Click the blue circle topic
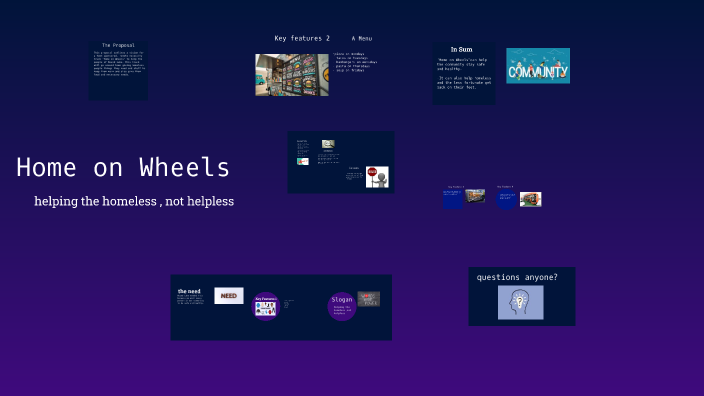The width and height of the screenshot is (704, 396). (506, 199)
